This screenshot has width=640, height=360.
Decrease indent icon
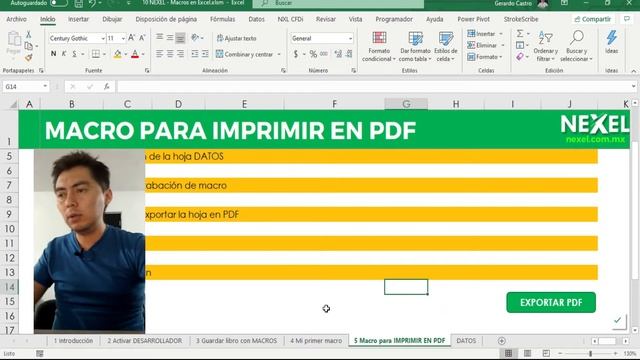(195, 54)
